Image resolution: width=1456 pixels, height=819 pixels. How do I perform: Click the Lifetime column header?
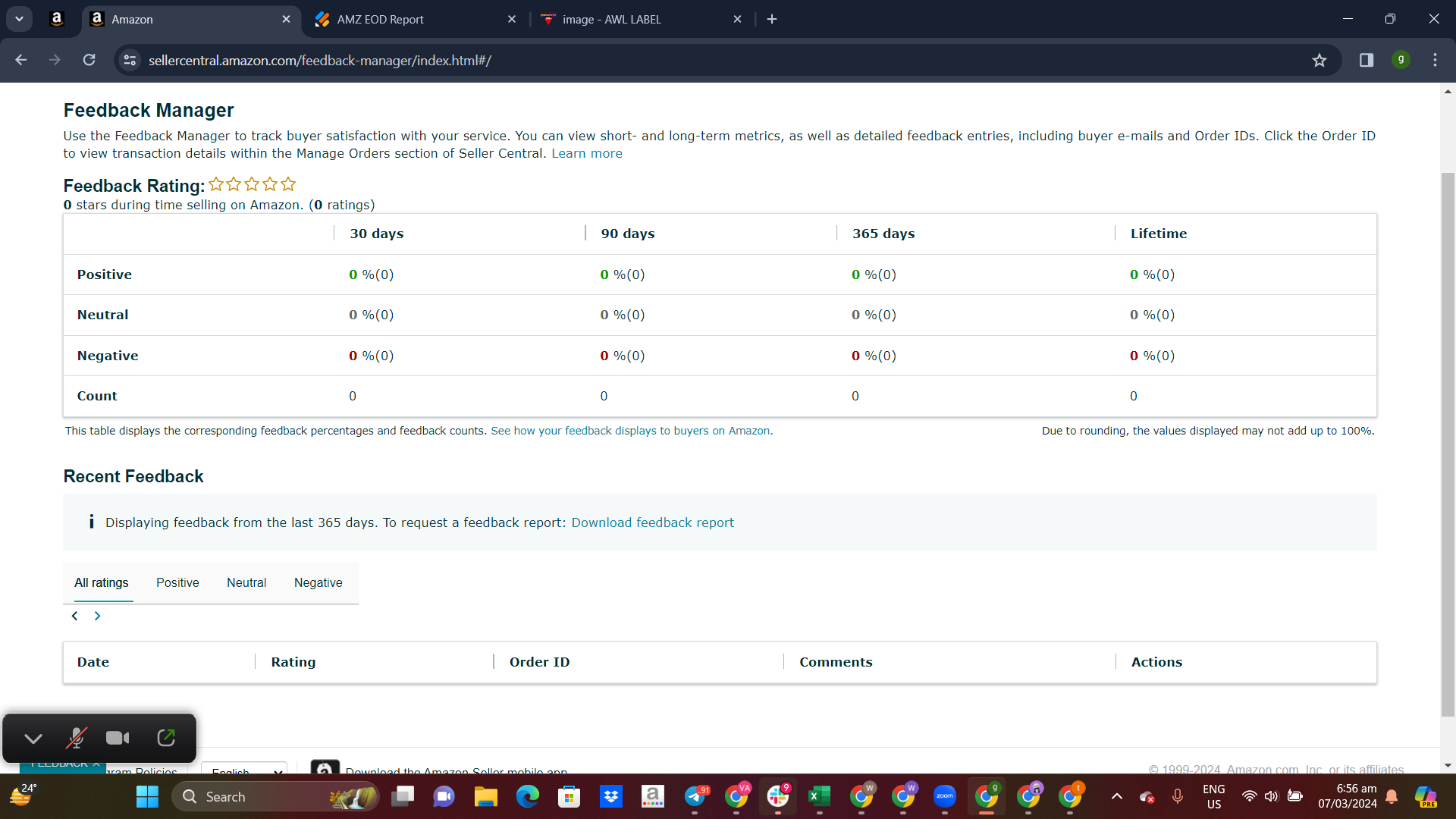point(1159,234)
